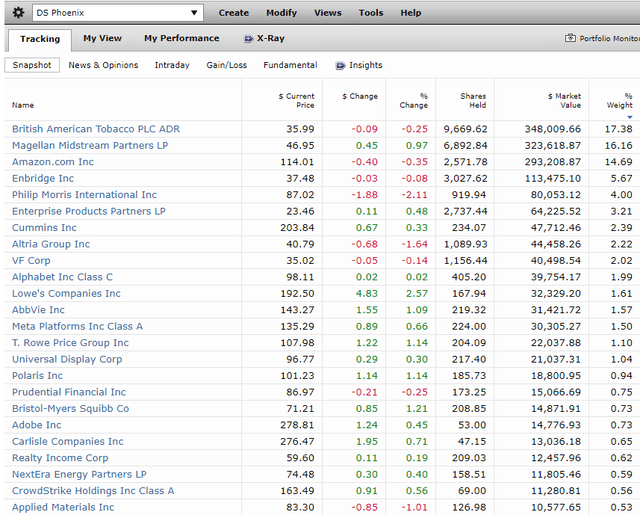Viewport: 640px width, 515px height.
Task: Open the Help menu
Action: 411,13
